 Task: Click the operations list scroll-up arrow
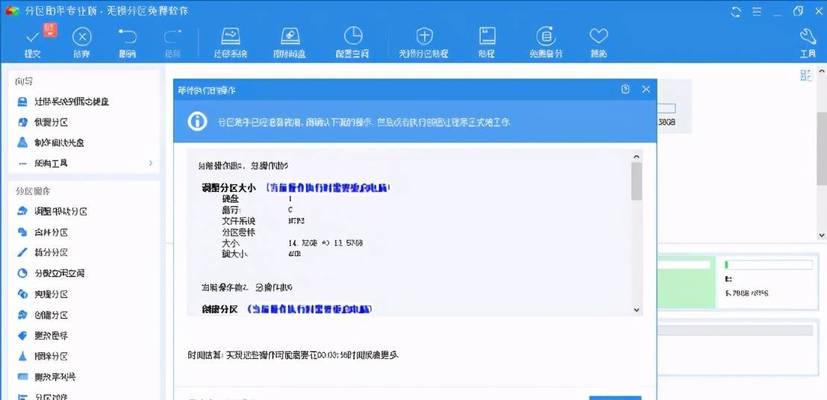637,157
